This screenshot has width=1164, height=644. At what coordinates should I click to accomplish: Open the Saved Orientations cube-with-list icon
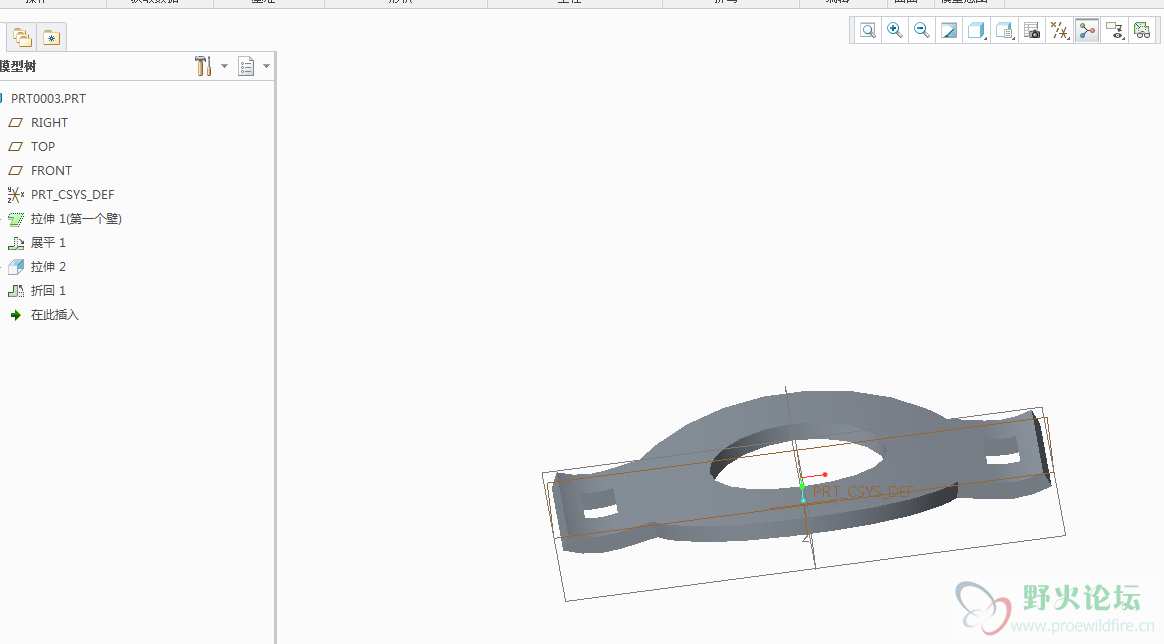click(x=1004, y=30)
